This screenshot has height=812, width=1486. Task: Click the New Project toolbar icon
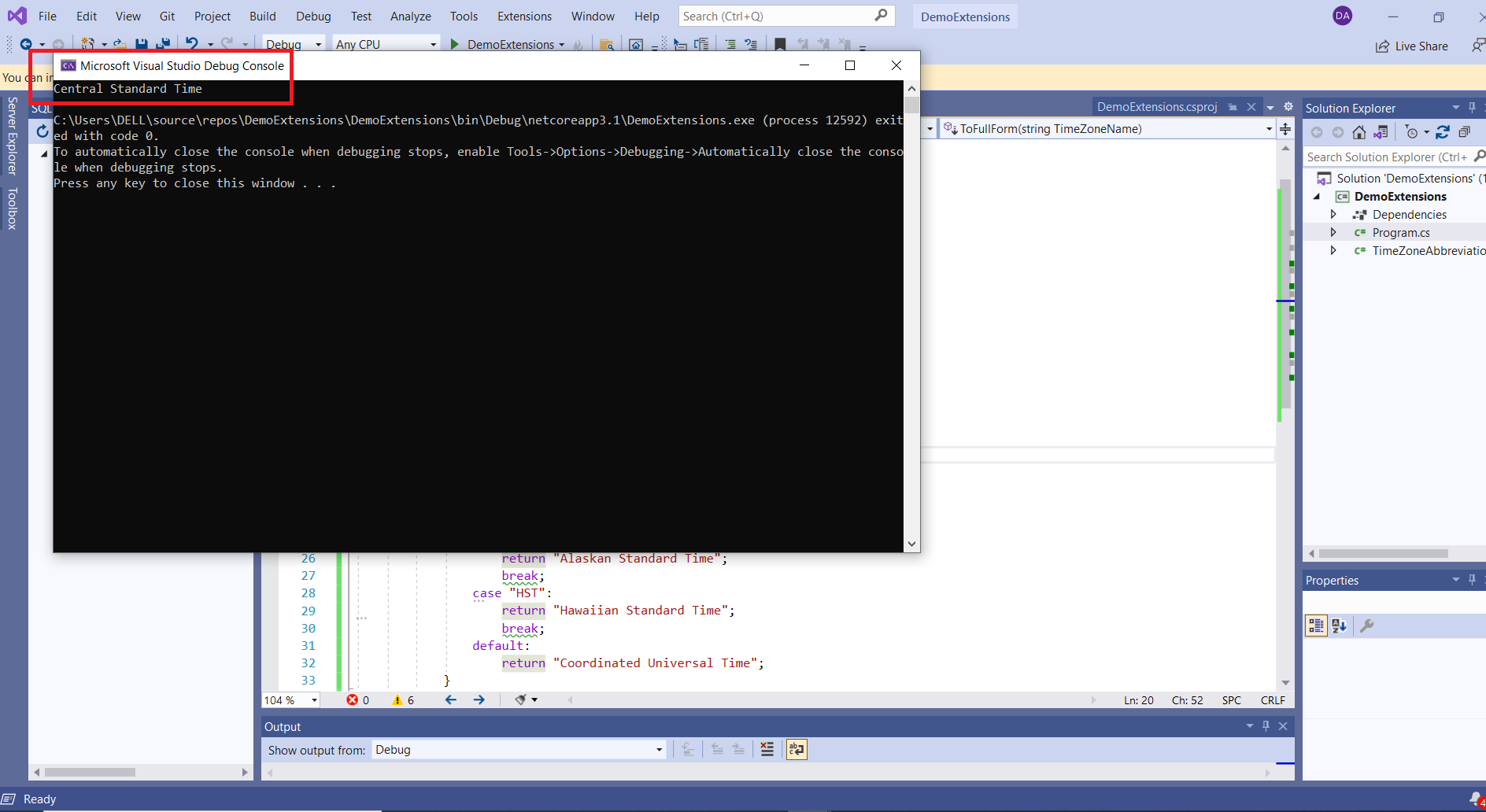click(x=88, y=44)
